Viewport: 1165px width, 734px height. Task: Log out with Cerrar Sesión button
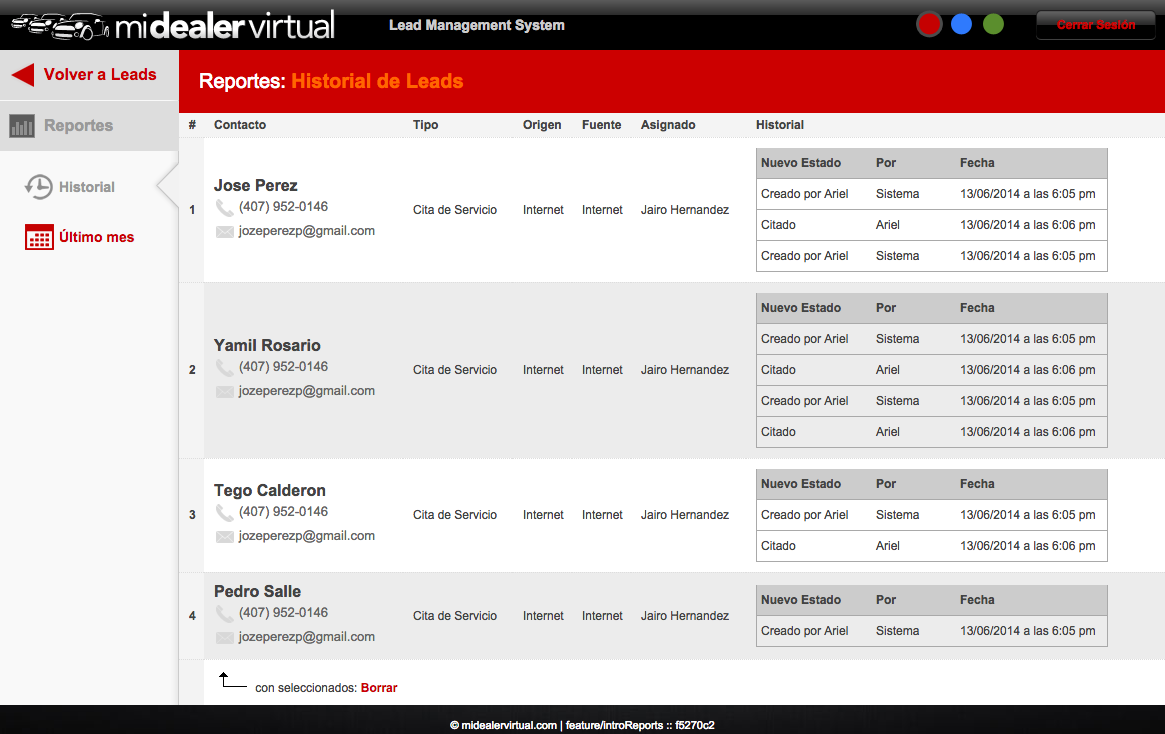[x=1096, y=25]
